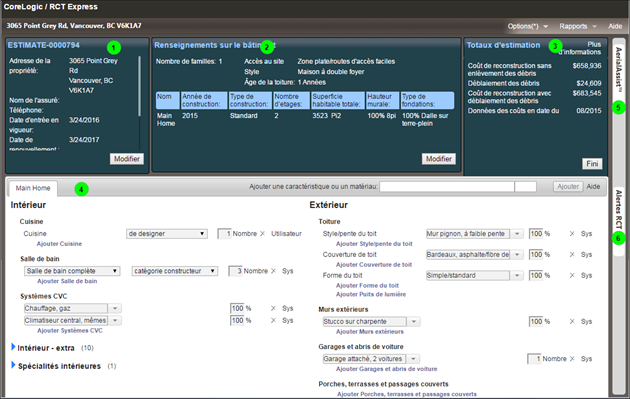Open the 'Salle de bain complète' dropdown
The image size is (630, 399).
click(72, 271)
